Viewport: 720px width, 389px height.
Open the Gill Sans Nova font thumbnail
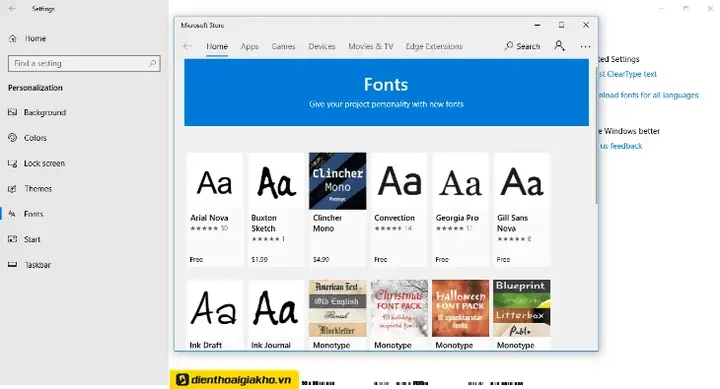pyautogui.click(x=522, y=181)
